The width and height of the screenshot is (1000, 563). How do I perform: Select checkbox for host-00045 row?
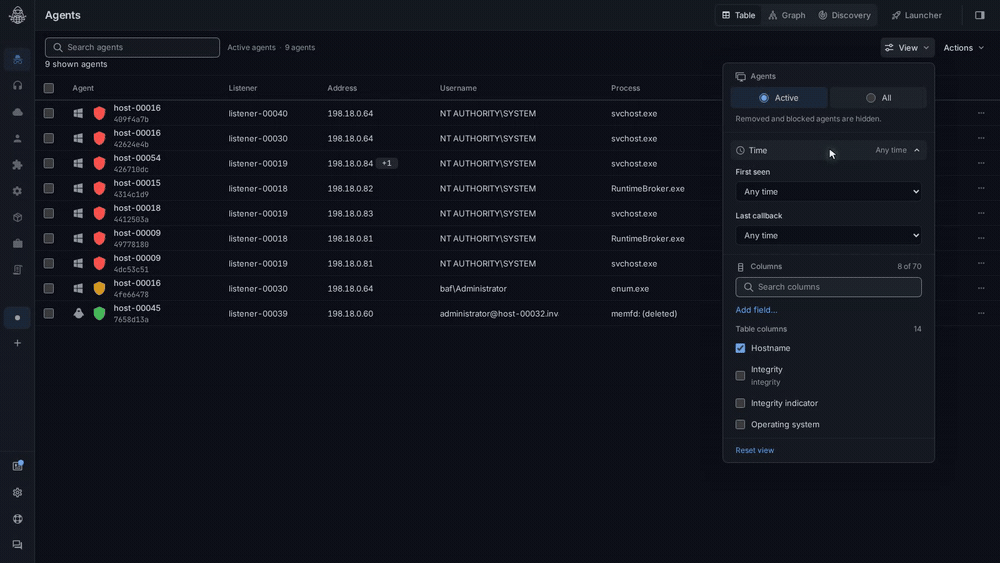(x=48, y=313)
